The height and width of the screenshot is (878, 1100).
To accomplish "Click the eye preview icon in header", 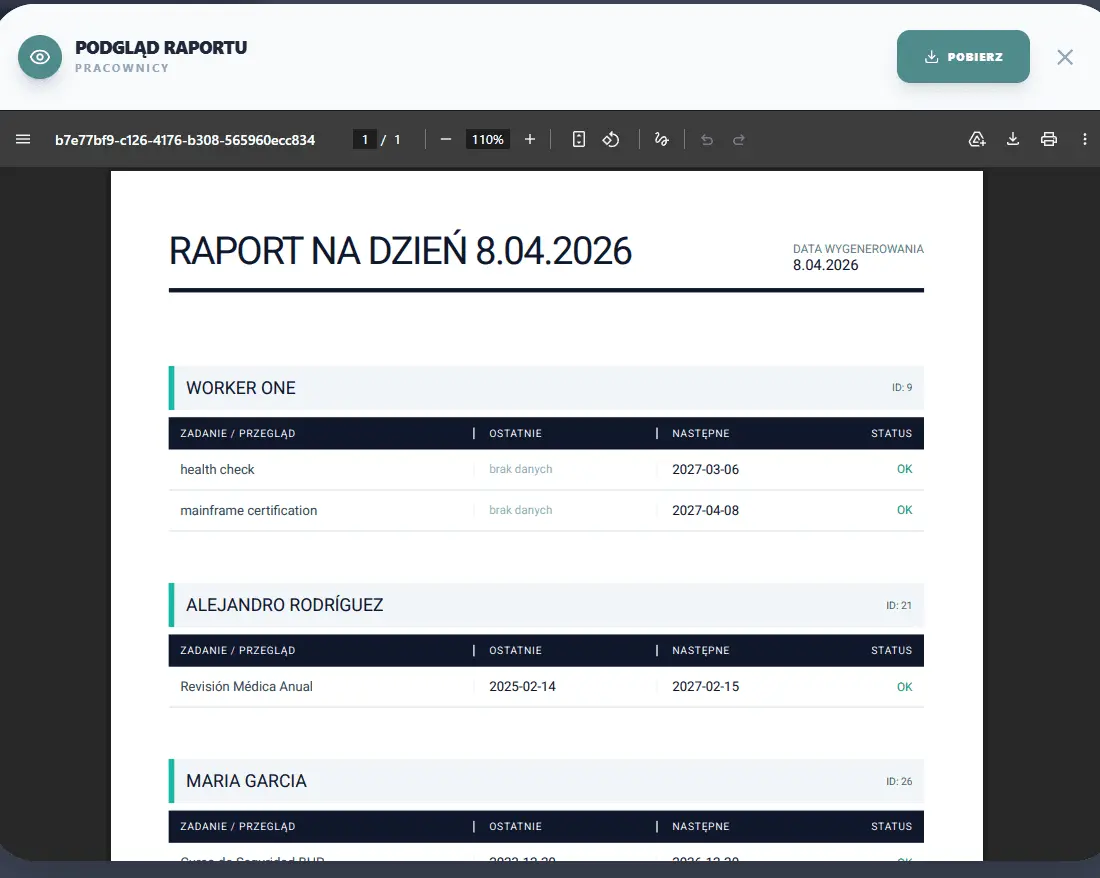I will (x=40, y=57).
